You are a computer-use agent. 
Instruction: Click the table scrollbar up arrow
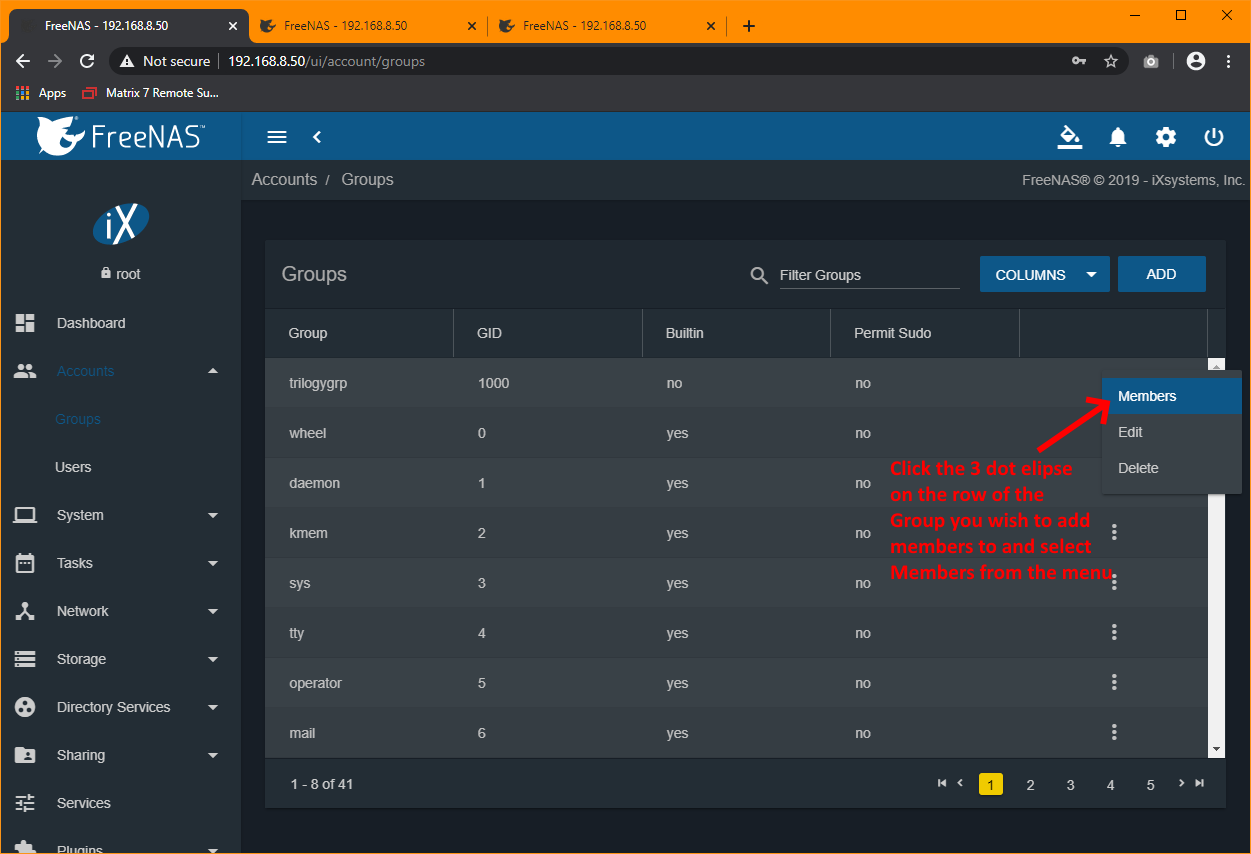pyautogui.click(x=1216, y=365)
